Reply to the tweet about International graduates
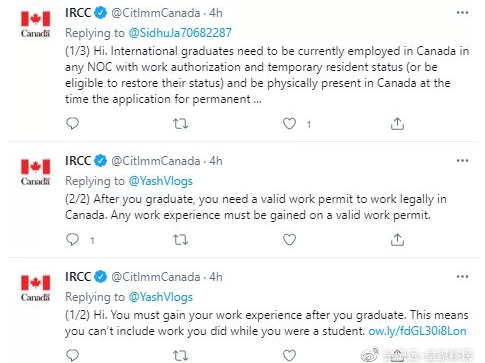The height and width of the screenshot is (363, 485). 72,123
